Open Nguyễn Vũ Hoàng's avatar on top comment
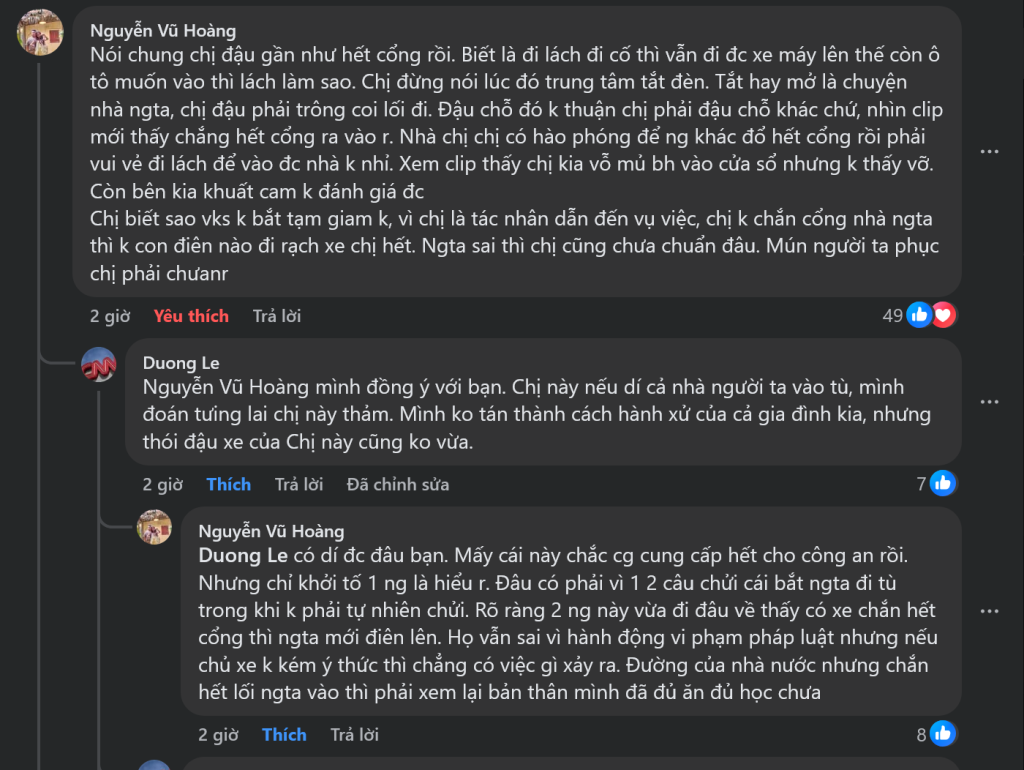Viewport: 1024px width, 770px height. 40,32
